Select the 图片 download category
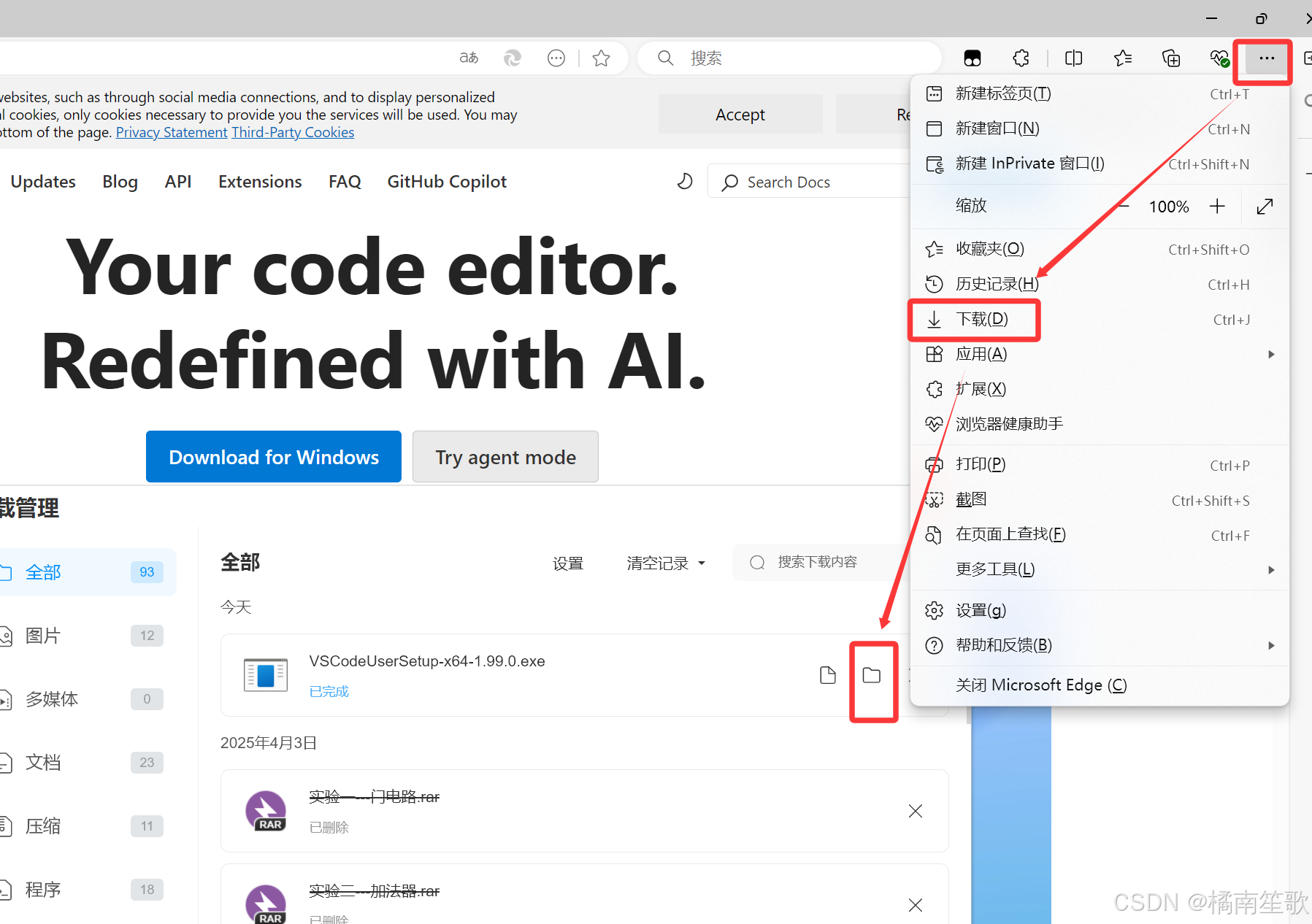The height and width of the screenshot is (924, 1312). [x=43, y=636]
